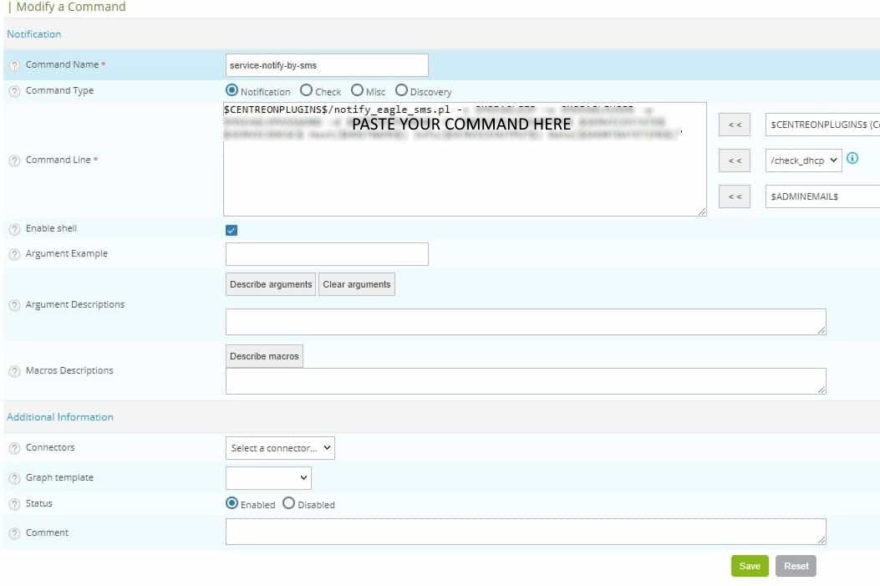This screenshot has width=880, height=586.
Task: Click the Clear arguments button
Action: [x=356, y=284]
